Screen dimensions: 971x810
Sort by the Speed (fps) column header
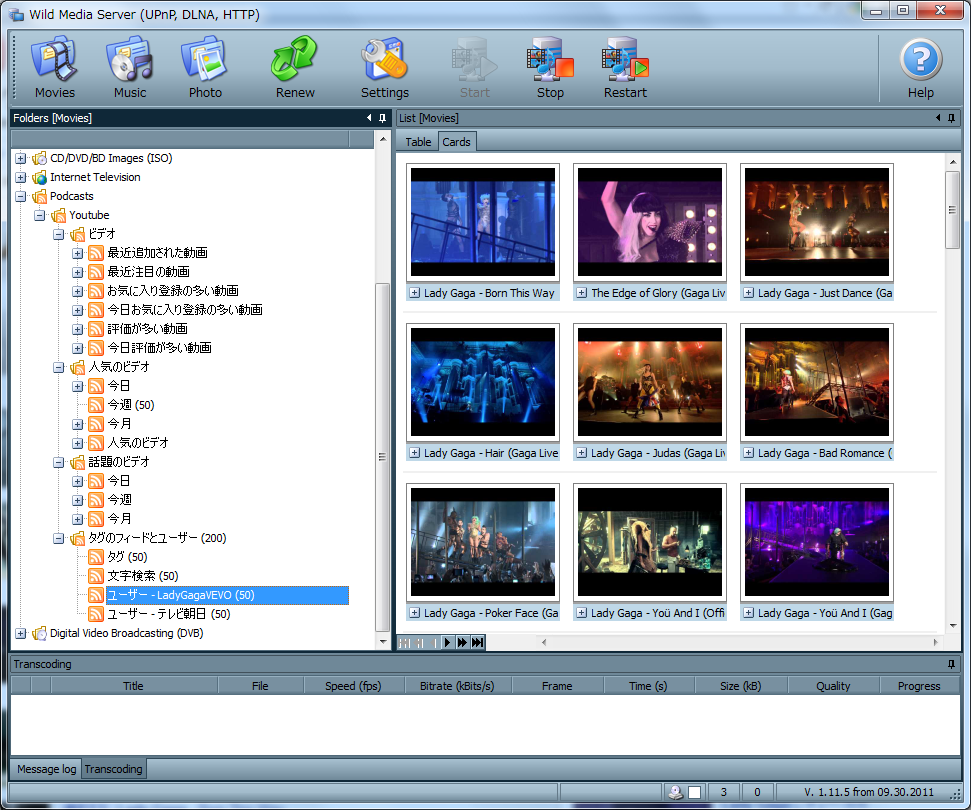(x=353, y=686)
